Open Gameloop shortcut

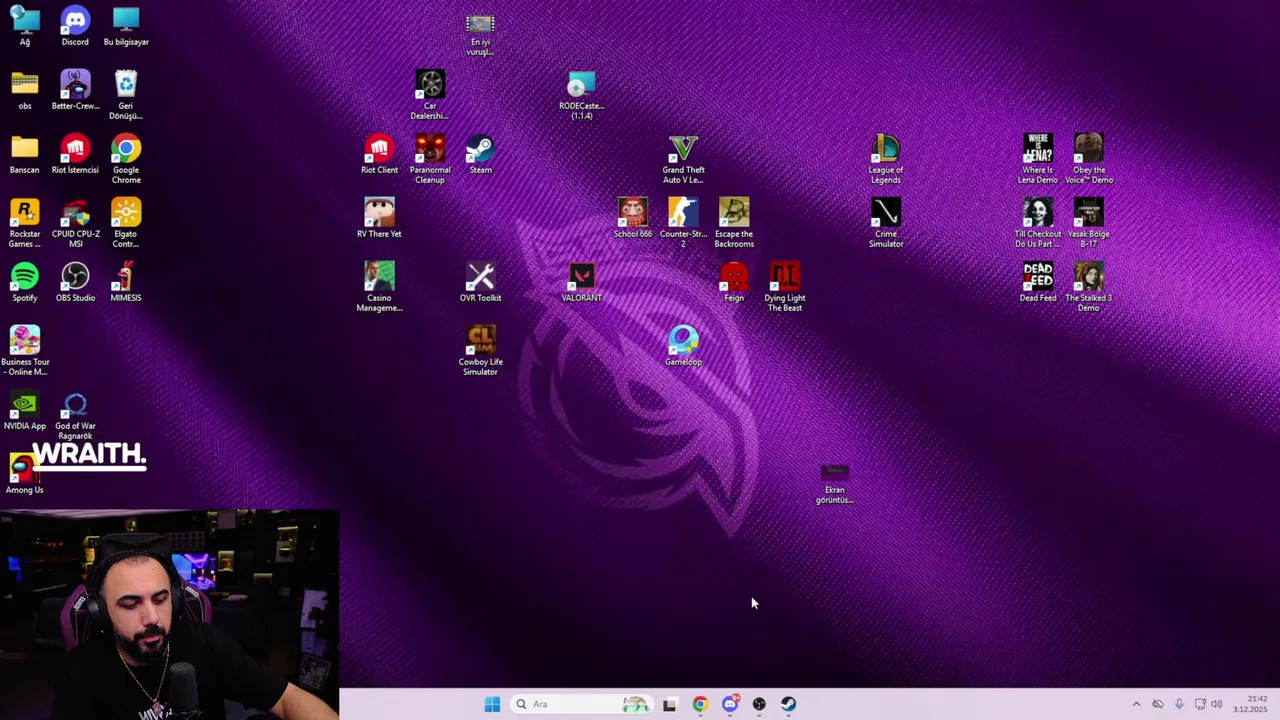point(683,346)
